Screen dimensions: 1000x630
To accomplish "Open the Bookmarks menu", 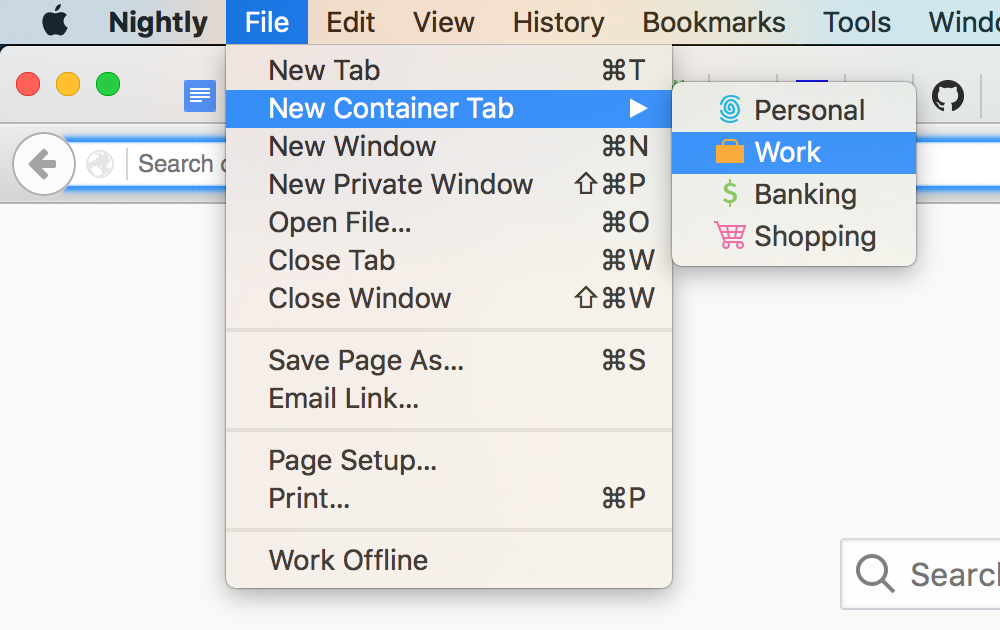I will click(x=714, y=22).
